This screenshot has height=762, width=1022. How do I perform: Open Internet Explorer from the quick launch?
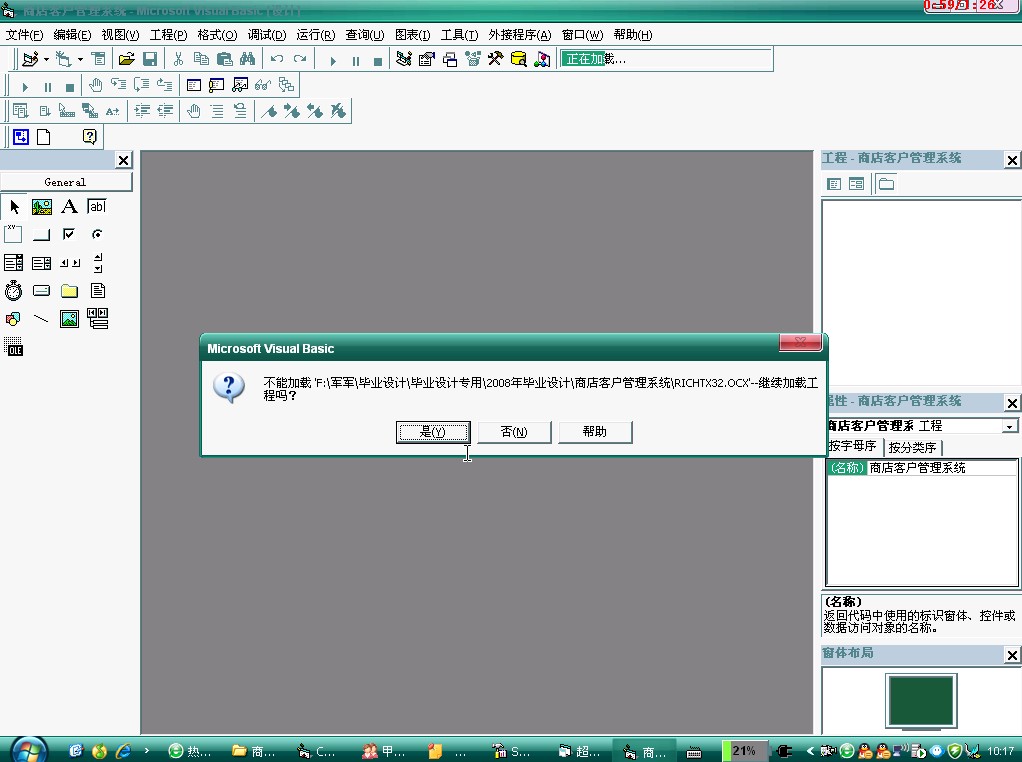[x=123, y=751]
